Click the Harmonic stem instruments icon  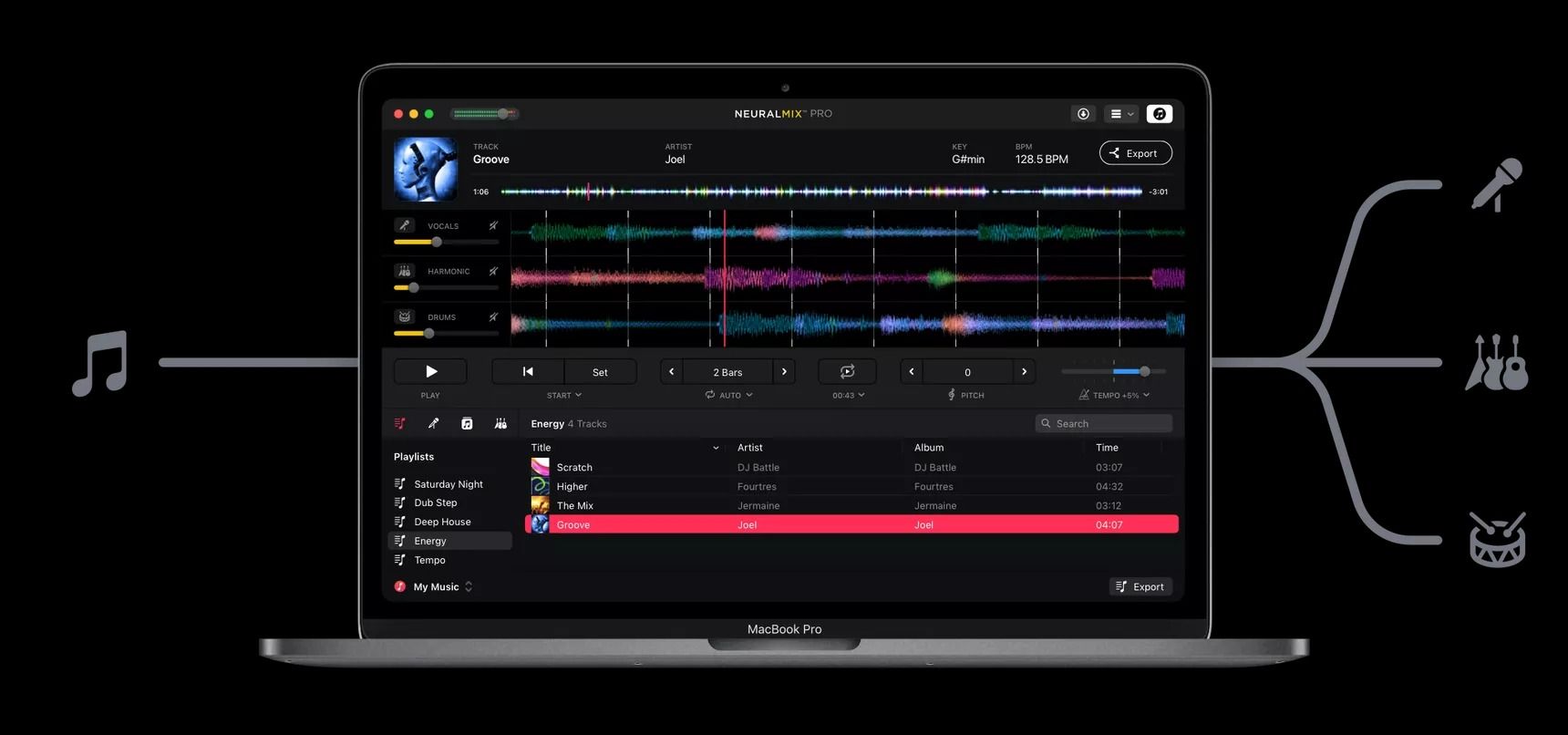405,271
